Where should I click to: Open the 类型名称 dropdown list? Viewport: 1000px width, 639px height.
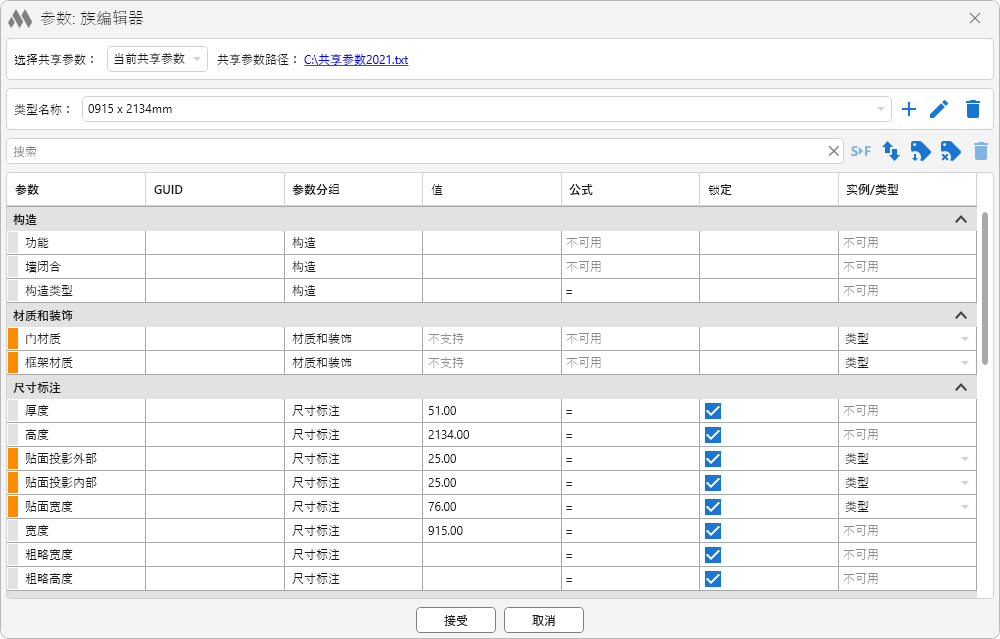point(881,109)
